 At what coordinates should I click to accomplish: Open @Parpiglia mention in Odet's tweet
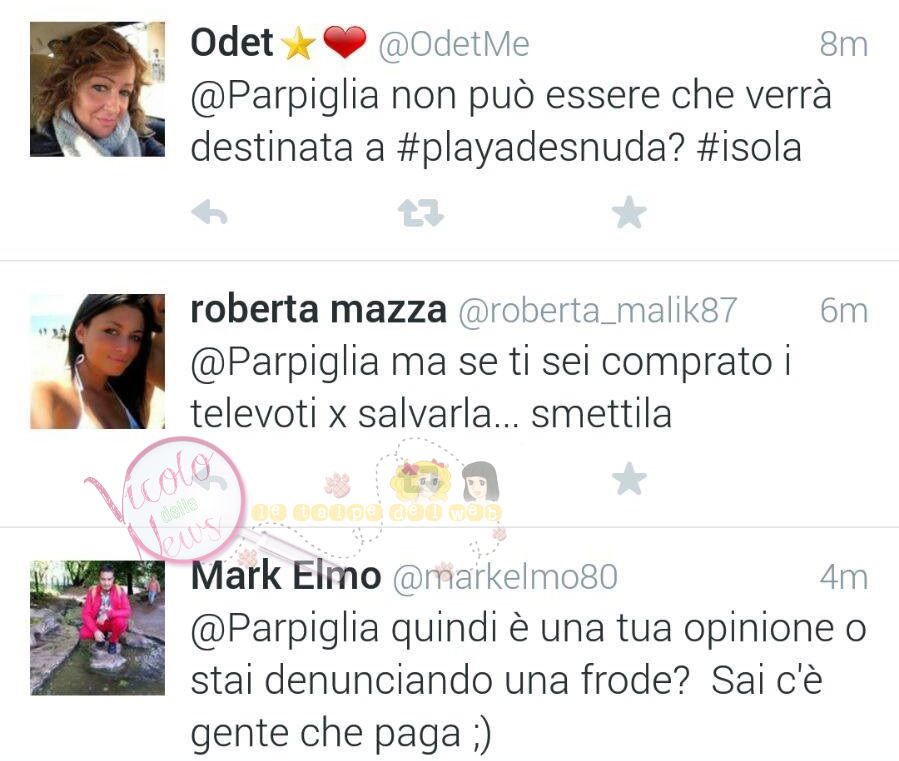(285, 96)
